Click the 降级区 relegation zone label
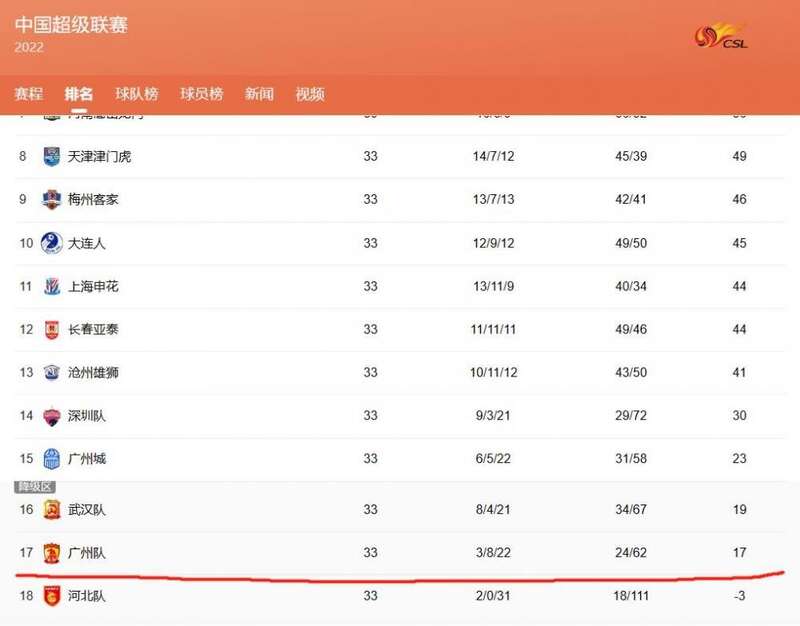This screenshot has width=800, height=626. click(35, 487)
